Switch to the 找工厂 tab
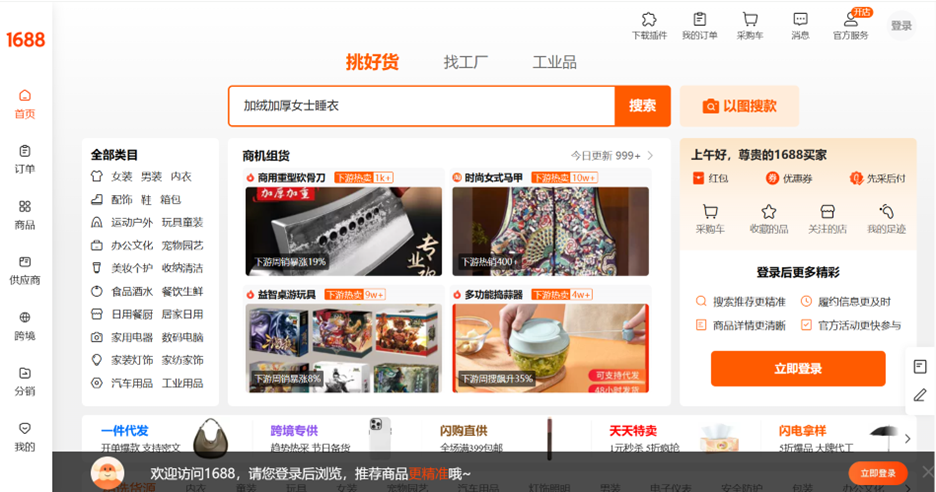 click(466, 62)
